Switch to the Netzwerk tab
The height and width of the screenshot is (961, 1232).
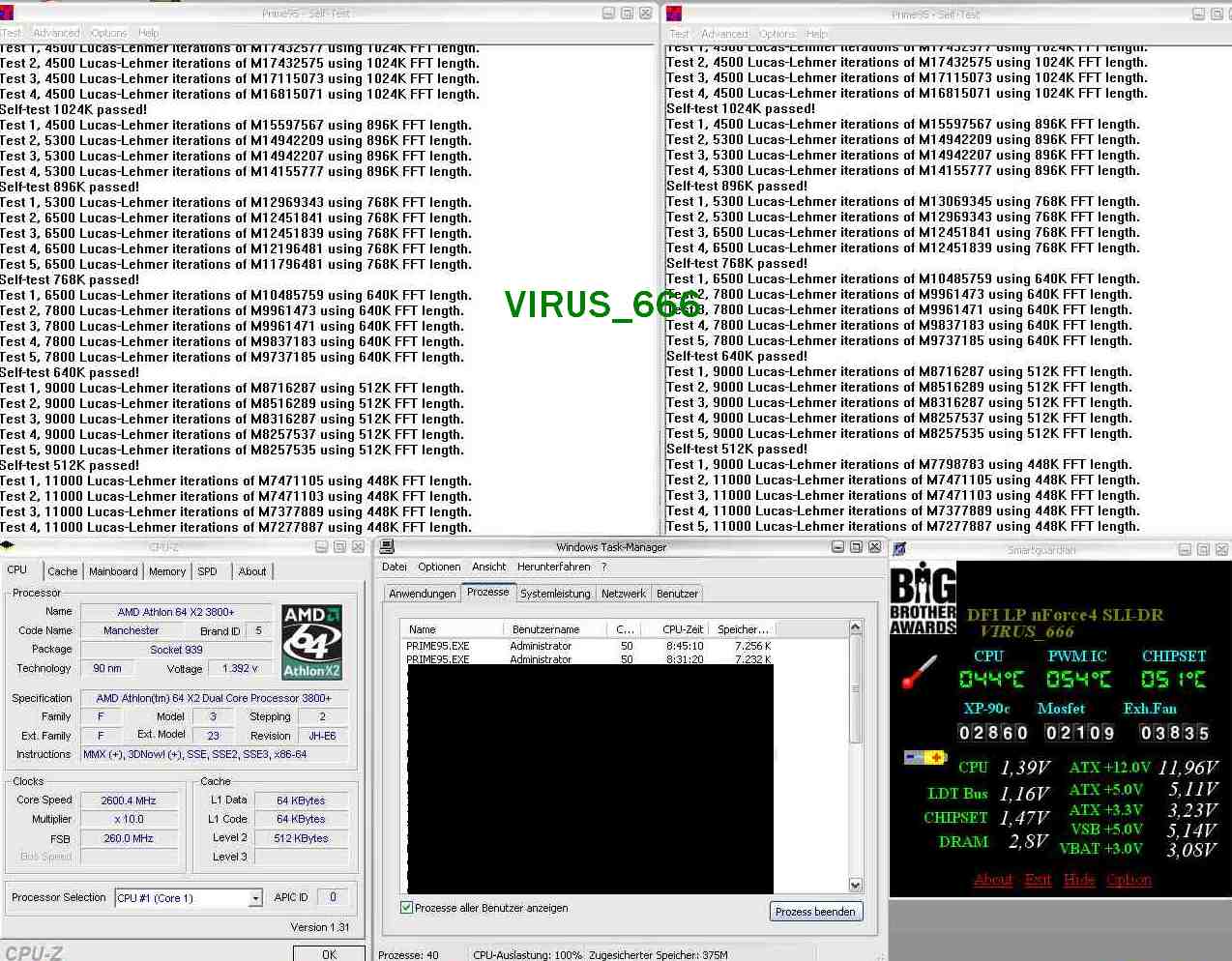624,594
